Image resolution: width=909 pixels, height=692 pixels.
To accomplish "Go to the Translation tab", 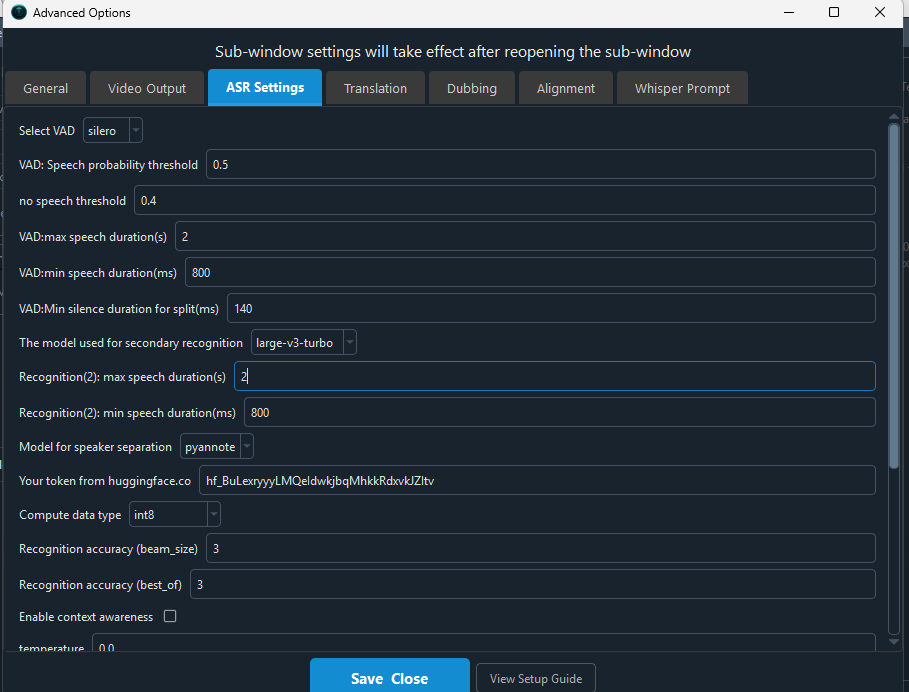I will (375, 88).
